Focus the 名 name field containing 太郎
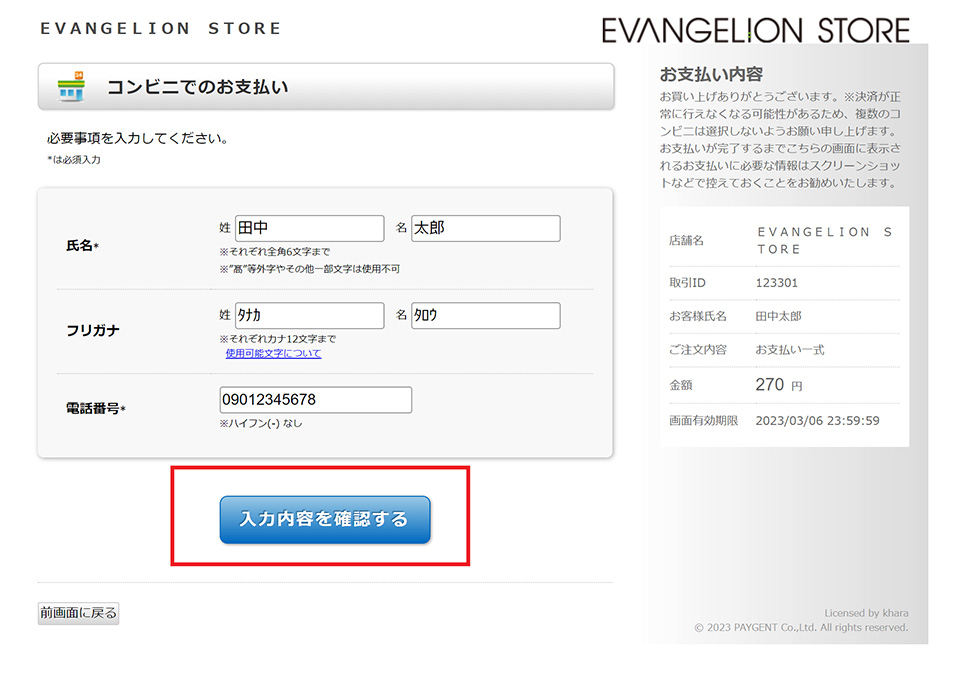Viewport: 960px width, 674px height. coord(486,228)
